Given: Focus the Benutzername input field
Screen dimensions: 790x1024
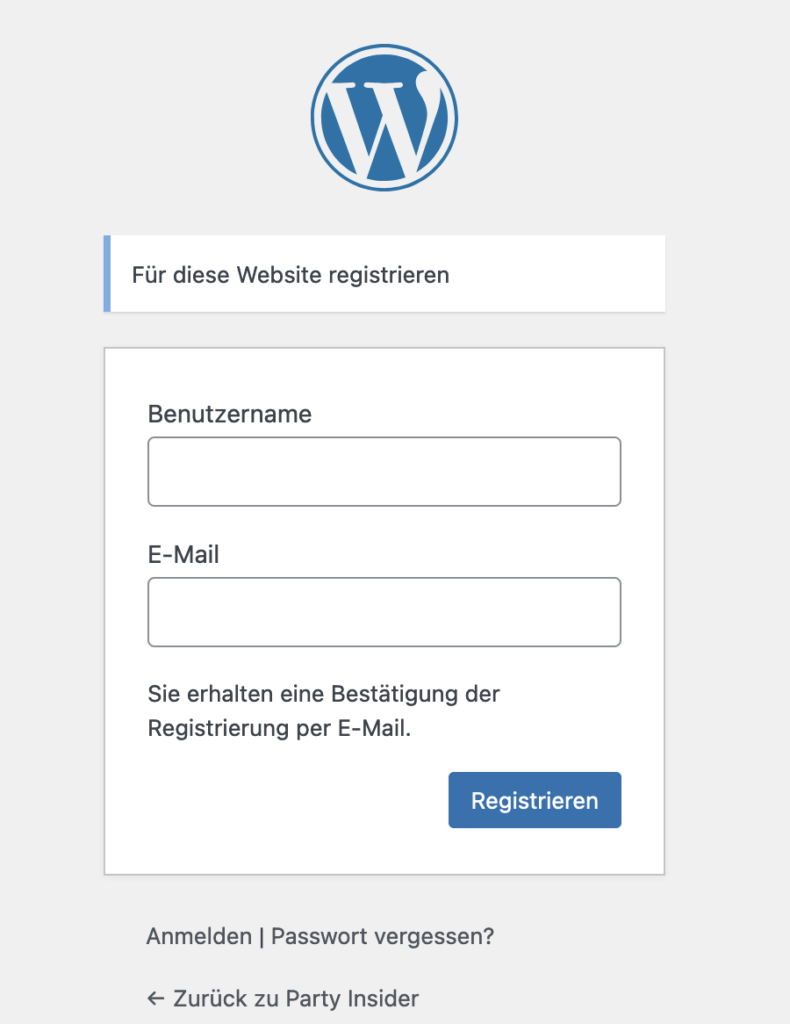Looking at the screenshot, I should pyautogui.click(x=384, y=471).
